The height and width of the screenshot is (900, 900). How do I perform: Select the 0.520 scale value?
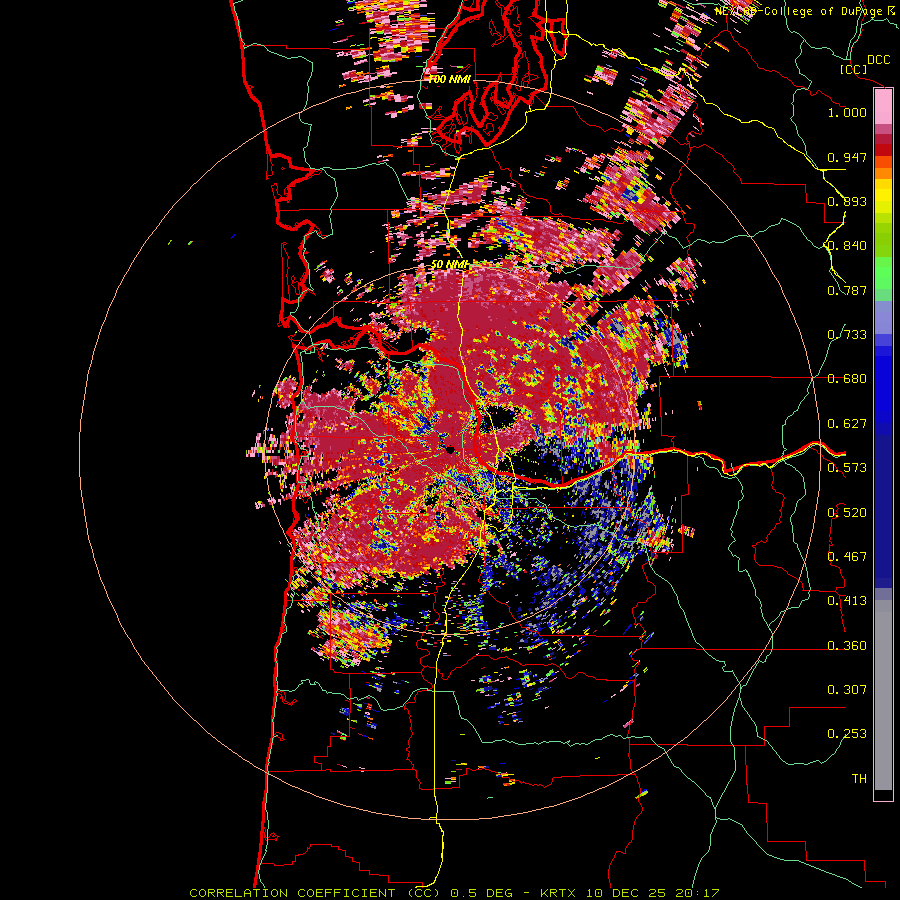(x=847, y=513)
